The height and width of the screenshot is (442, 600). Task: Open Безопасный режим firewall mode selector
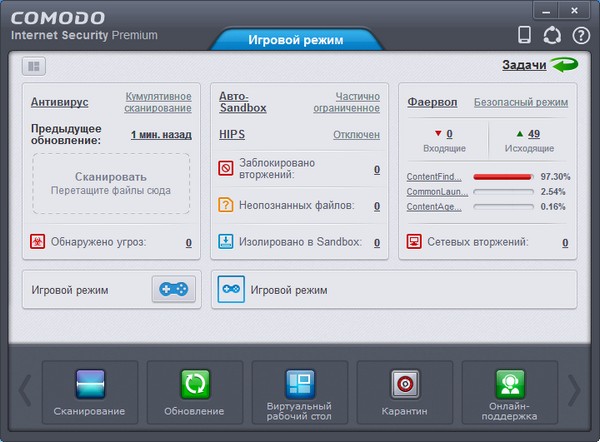tap(520, 102)
